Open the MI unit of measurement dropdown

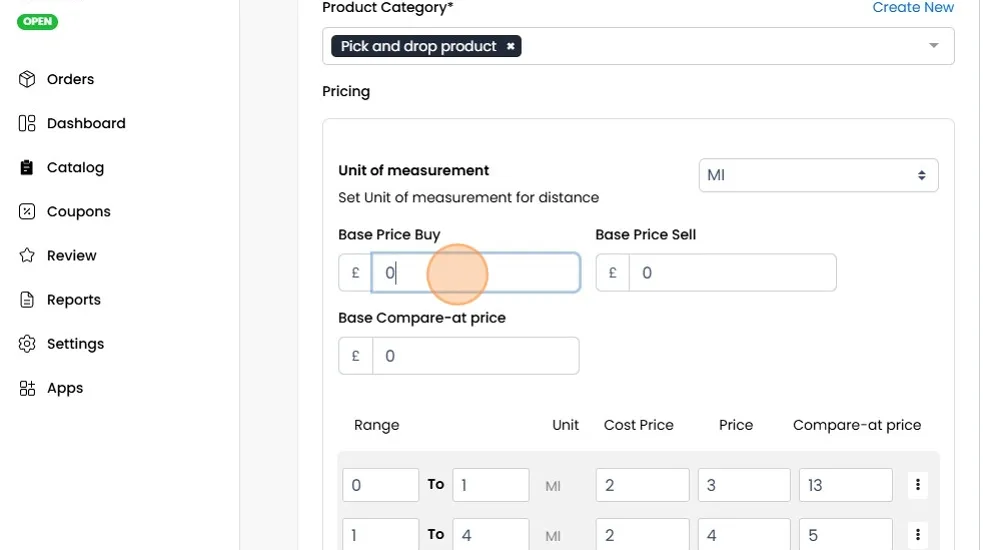[818, 175]
